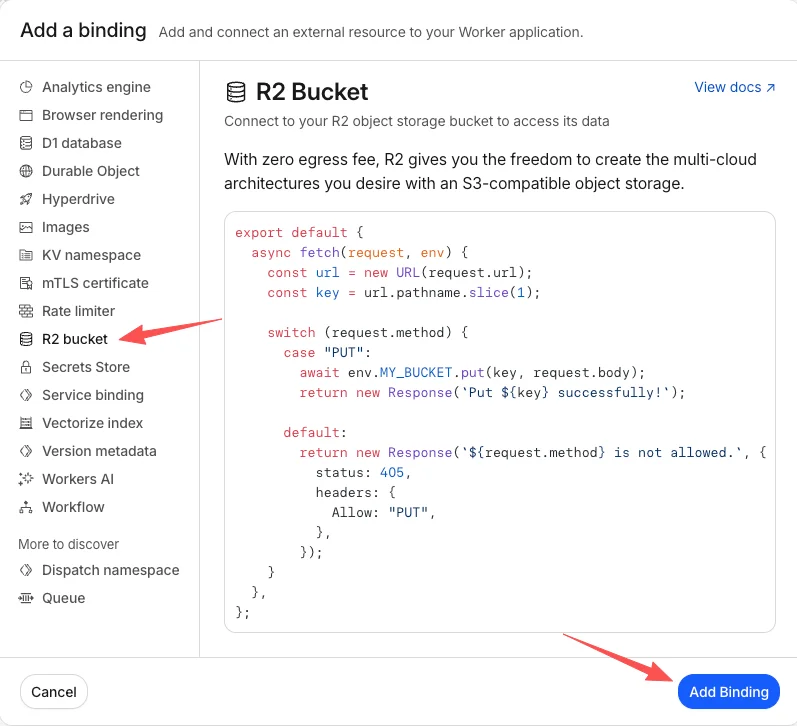This screenshot has height=726, width=797.
Task: Open the View docs link
Action: point(734,87)
